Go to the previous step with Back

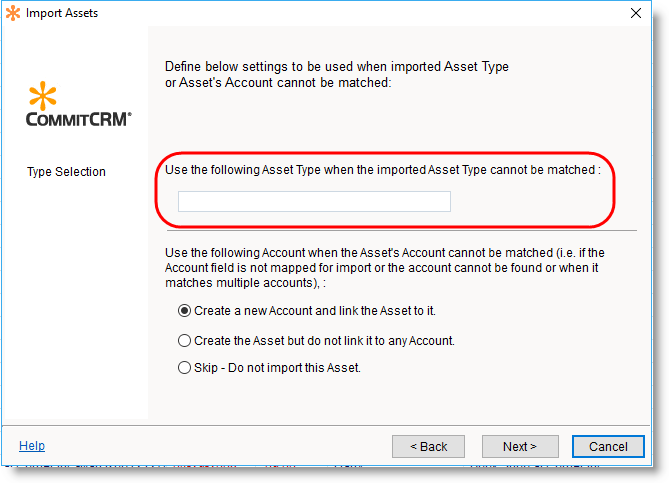point(428,446)
